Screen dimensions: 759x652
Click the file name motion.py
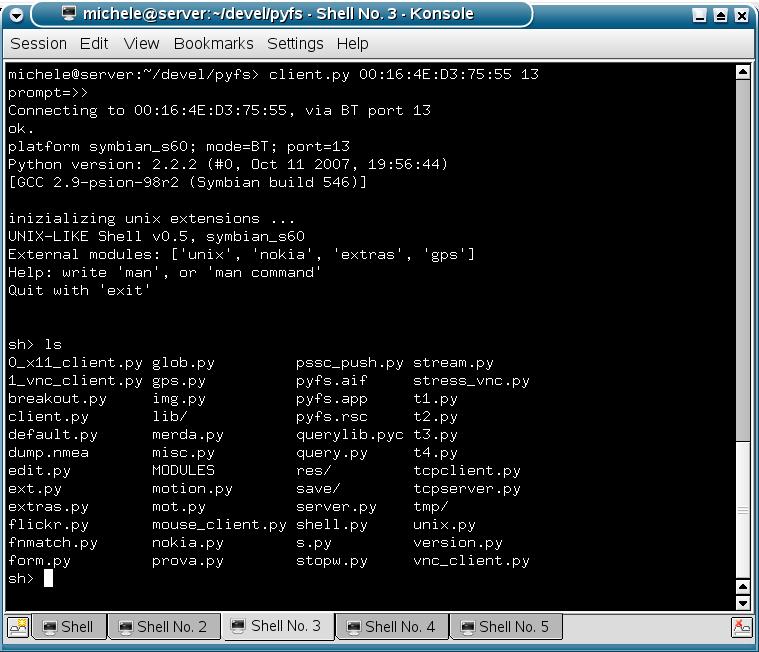click(193, 489)
